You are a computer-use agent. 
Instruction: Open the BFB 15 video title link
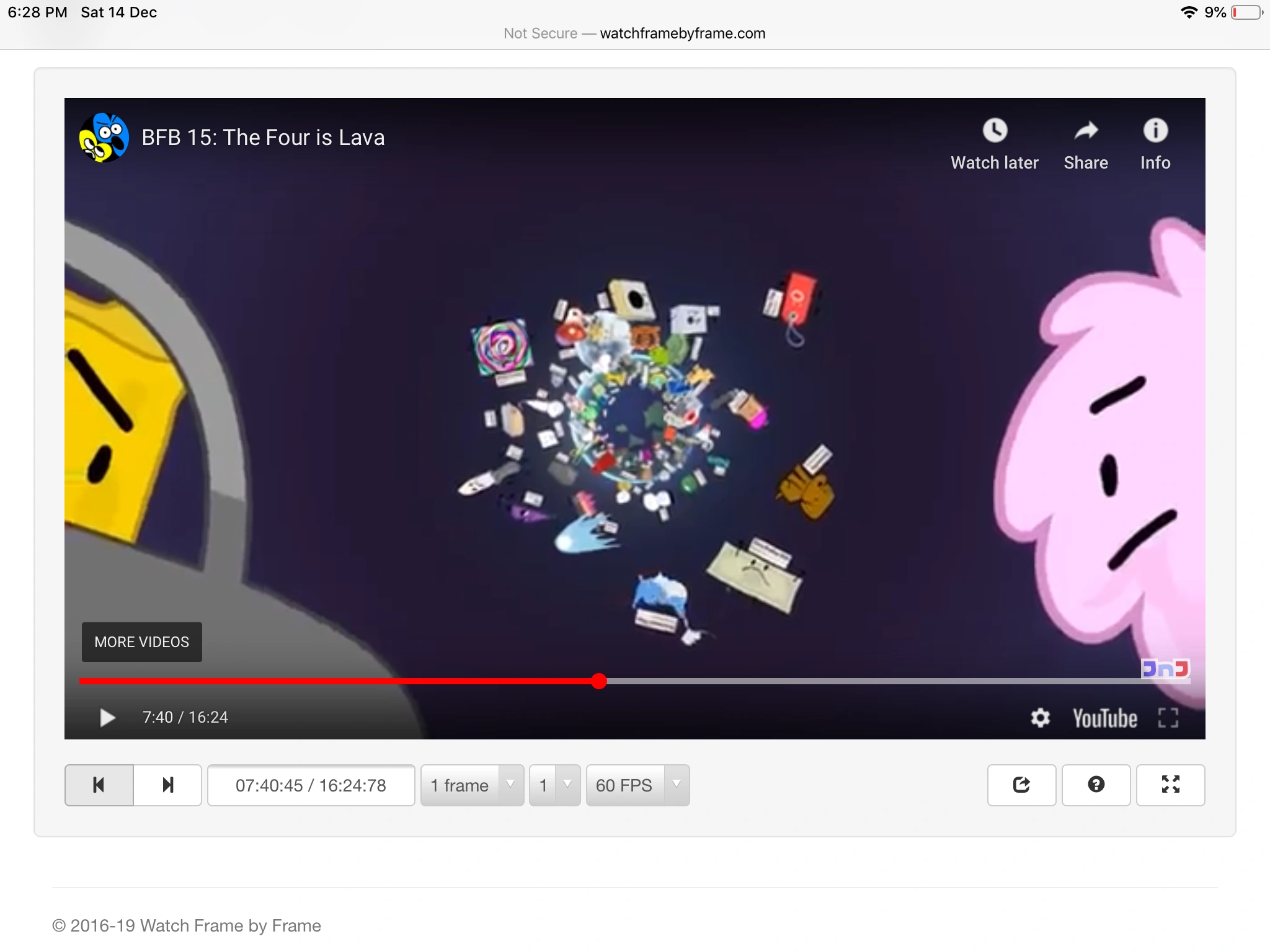pos(263,138)
